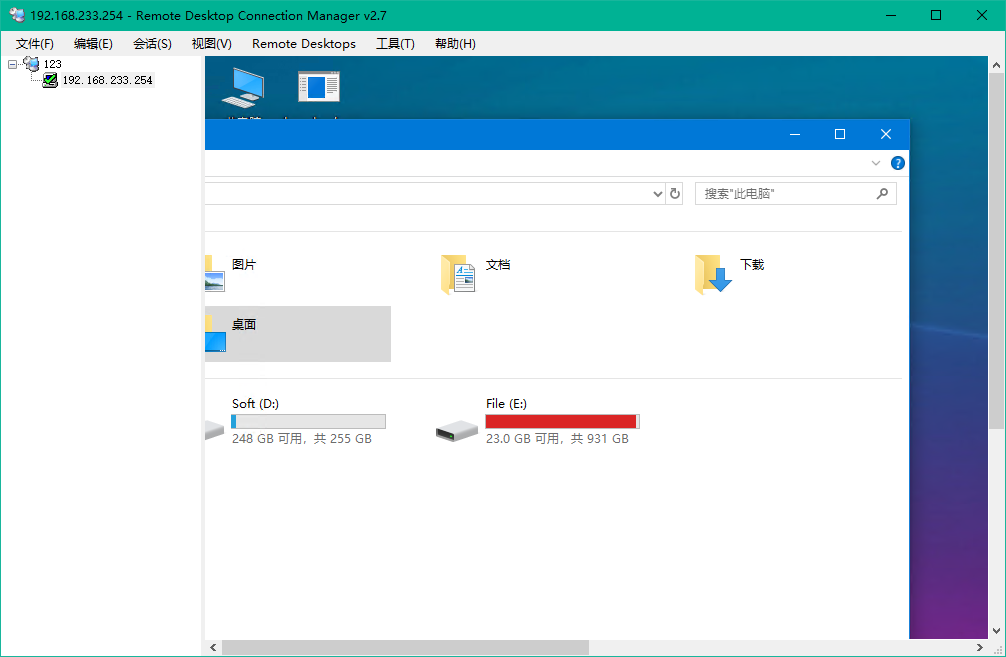This screenshot has height=657, width=1006.
Task: Open the Soft (D:) drive icon
Action: tap(214, 430)
